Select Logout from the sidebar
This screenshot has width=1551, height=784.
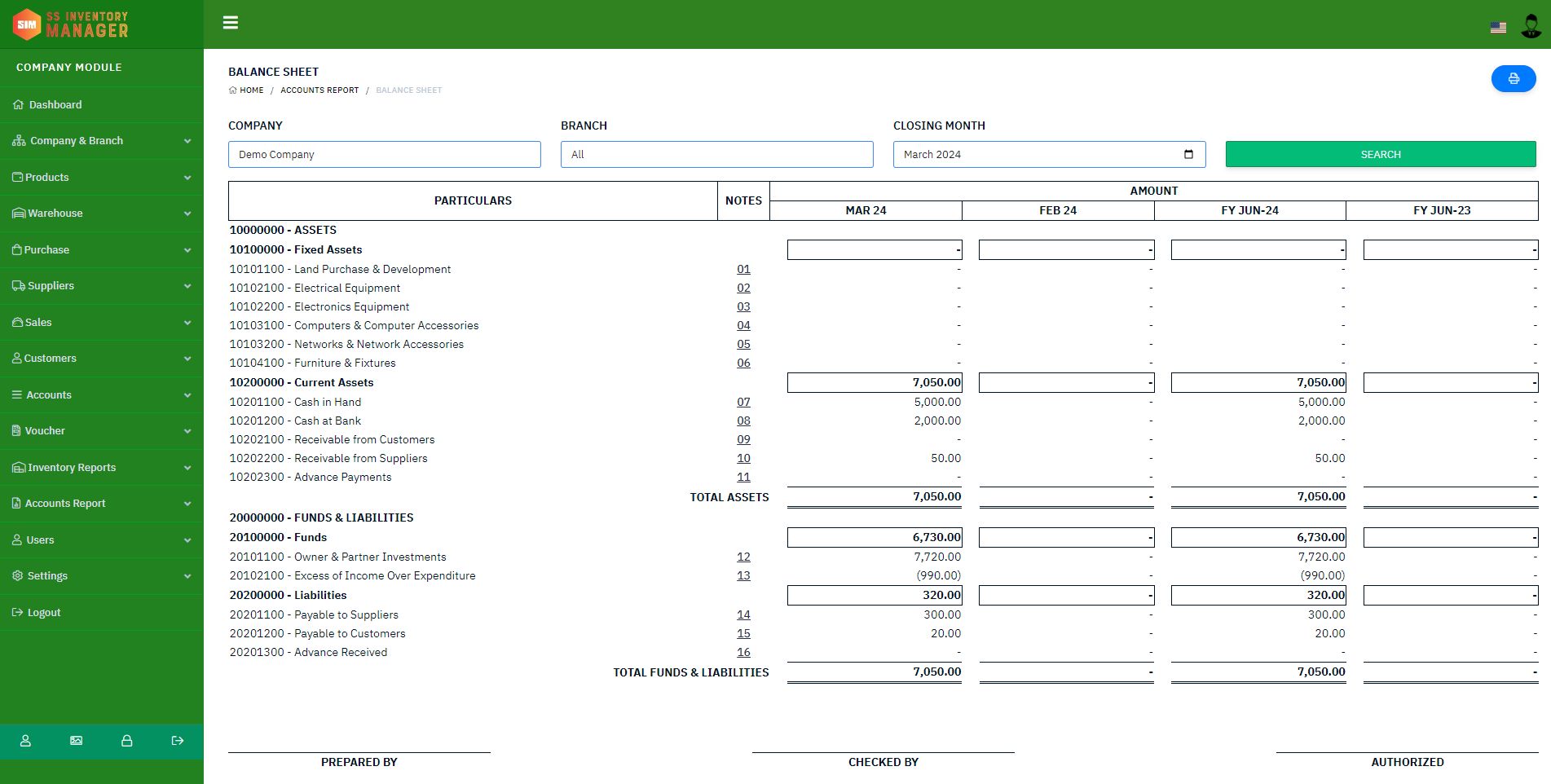pos(44,613)
